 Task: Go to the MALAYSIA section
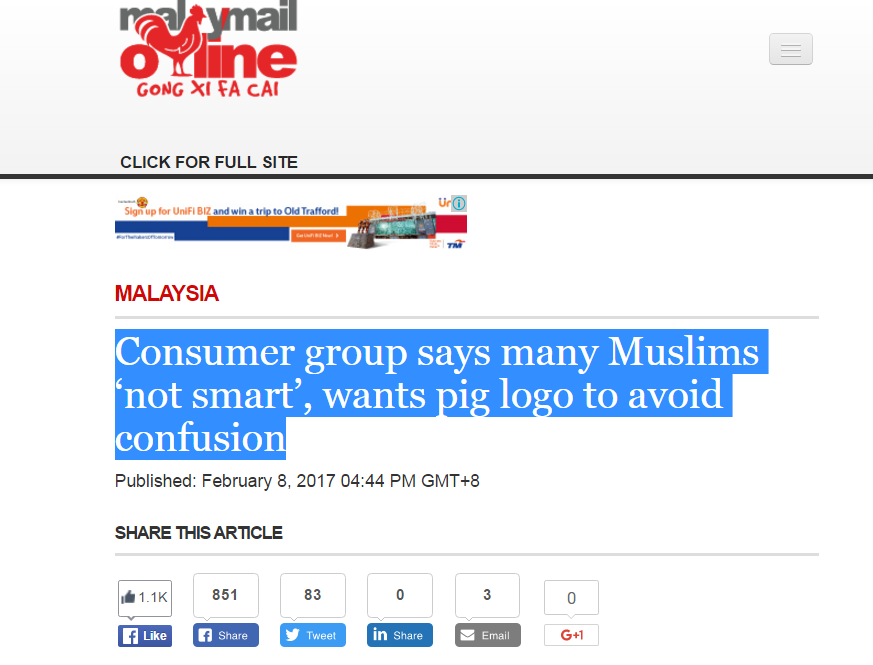coord(166,294)
